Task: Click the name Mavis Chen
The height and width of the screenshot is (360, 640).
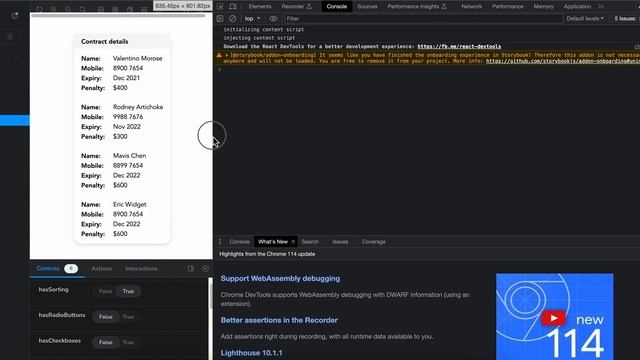Action: 129,156
